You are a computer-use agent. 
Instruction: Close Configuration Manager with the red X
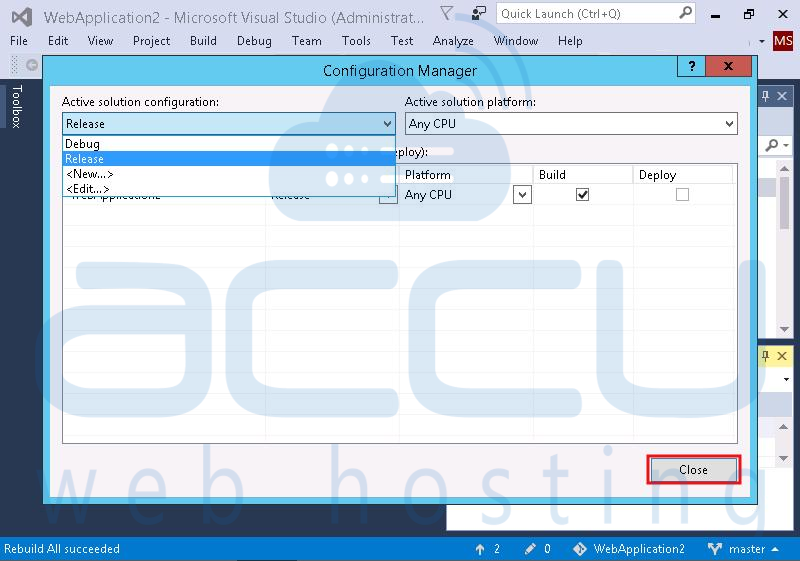(728, 66)
